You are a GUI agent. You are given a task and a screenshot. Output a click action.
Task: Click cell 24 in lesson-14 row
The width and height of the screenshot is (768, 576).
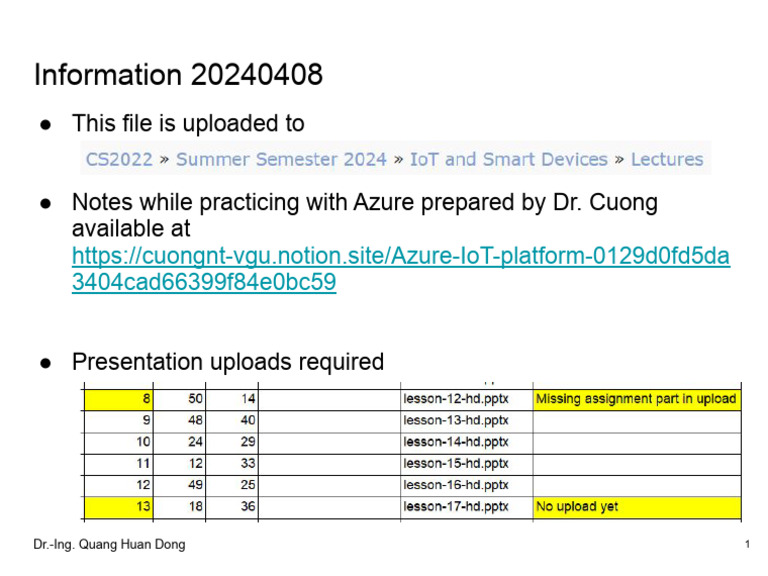[179, 442]
